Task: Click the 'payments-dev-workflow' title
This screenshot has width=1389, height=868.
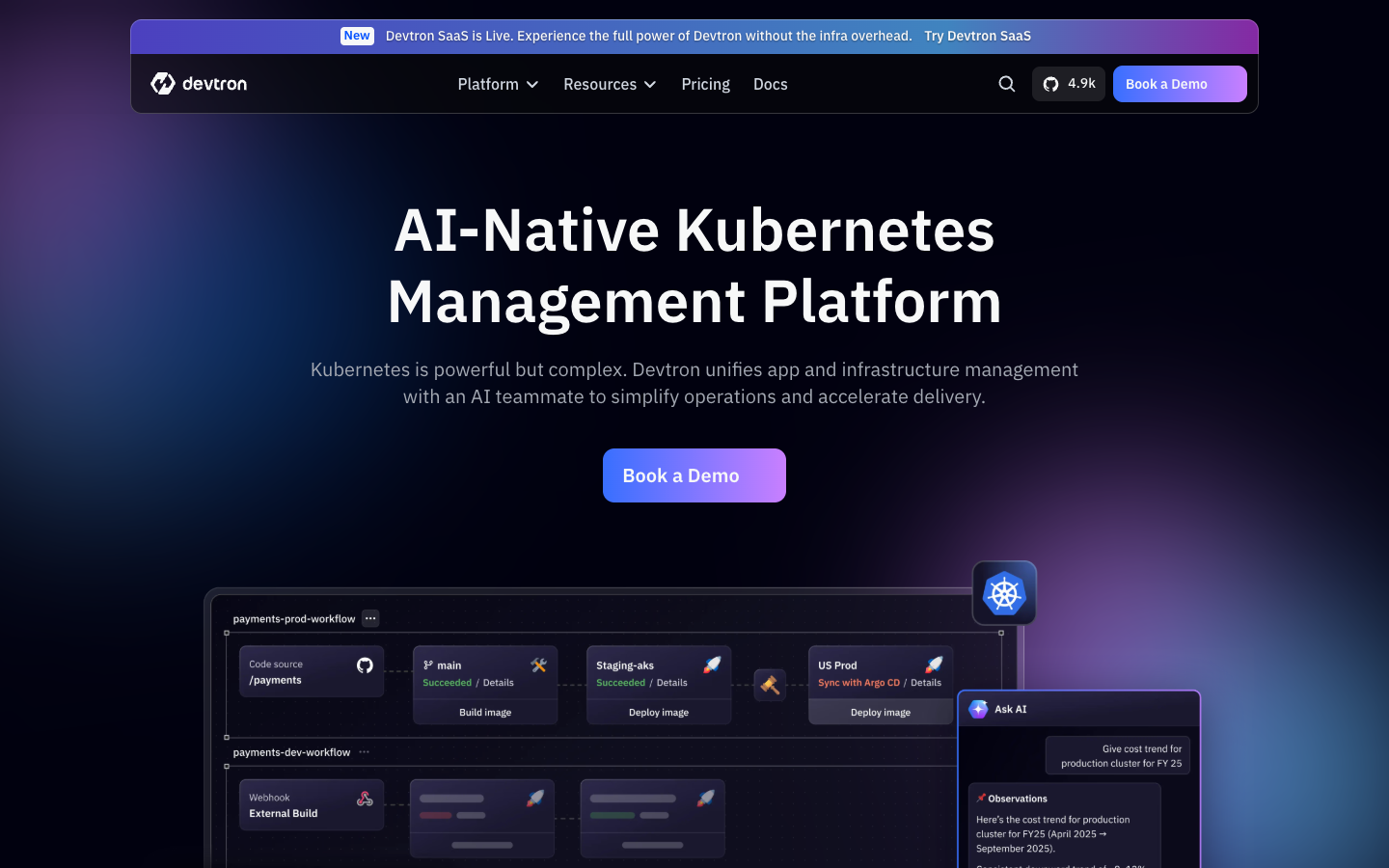Action: (x=291, y=752)
